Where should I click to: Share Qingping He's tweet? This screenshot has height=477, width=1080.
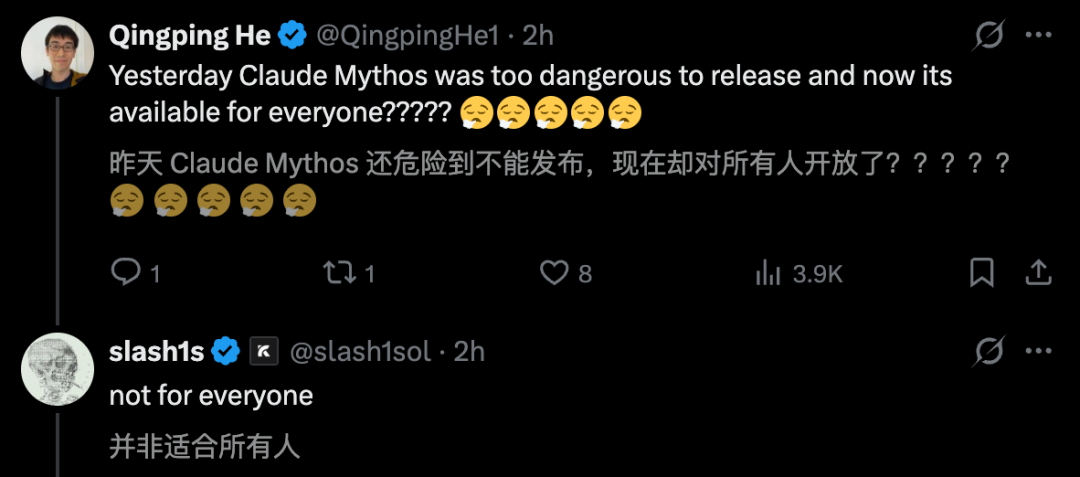[1038, 272]
